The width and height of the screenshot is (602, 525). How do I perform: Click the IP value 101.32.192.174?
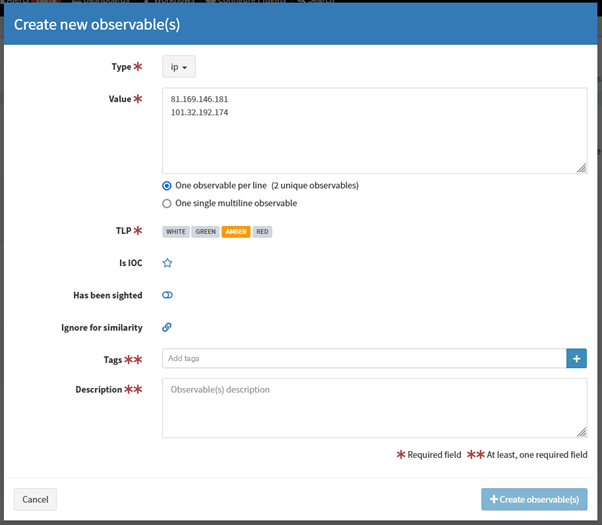click(199, 112)
